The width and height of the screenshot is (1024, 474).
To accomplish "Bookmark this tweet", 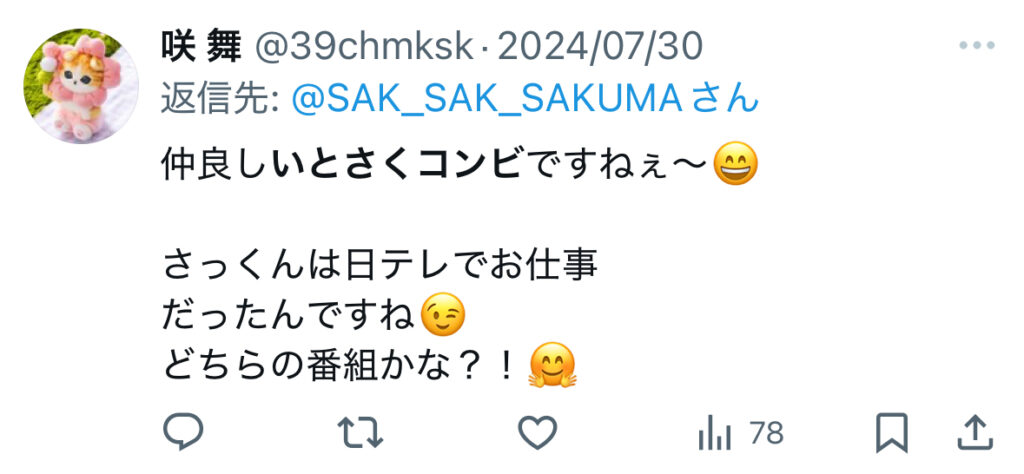I will pyautogui.click(x=891, y=433).
